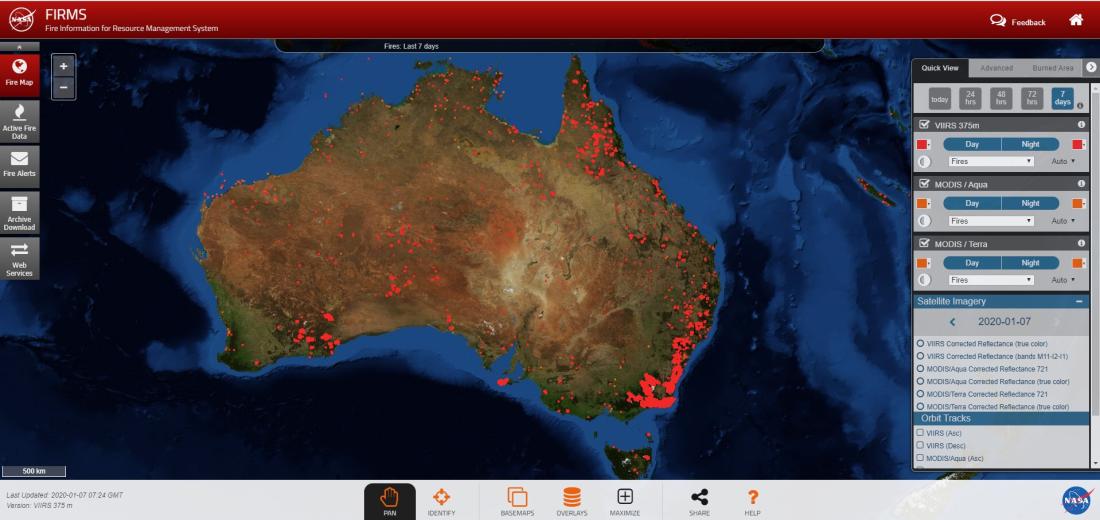
Task: Open the Fire Map sidebar icon
Action: 20,75
